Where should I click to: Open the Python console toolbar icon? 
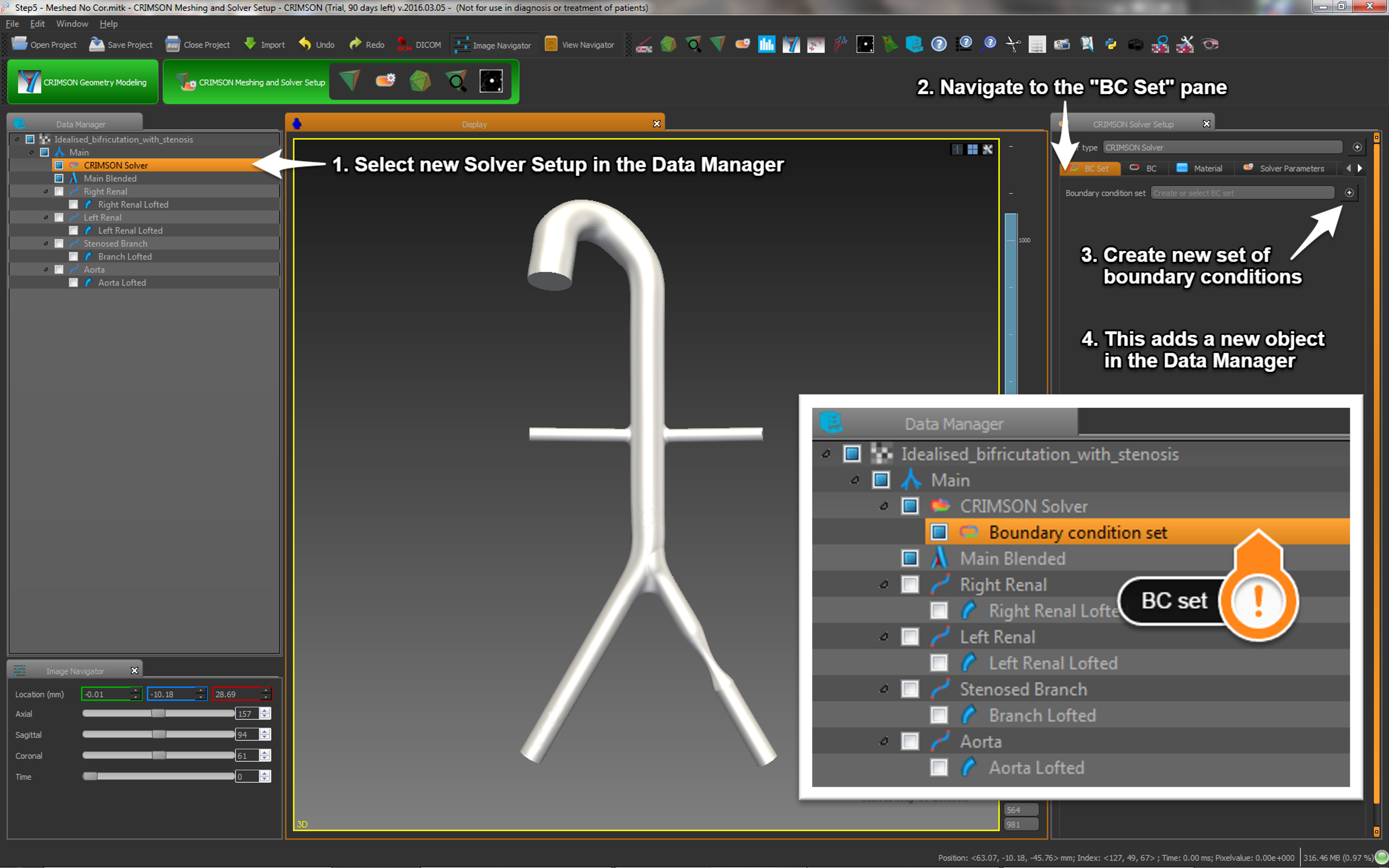[1111, 44]
